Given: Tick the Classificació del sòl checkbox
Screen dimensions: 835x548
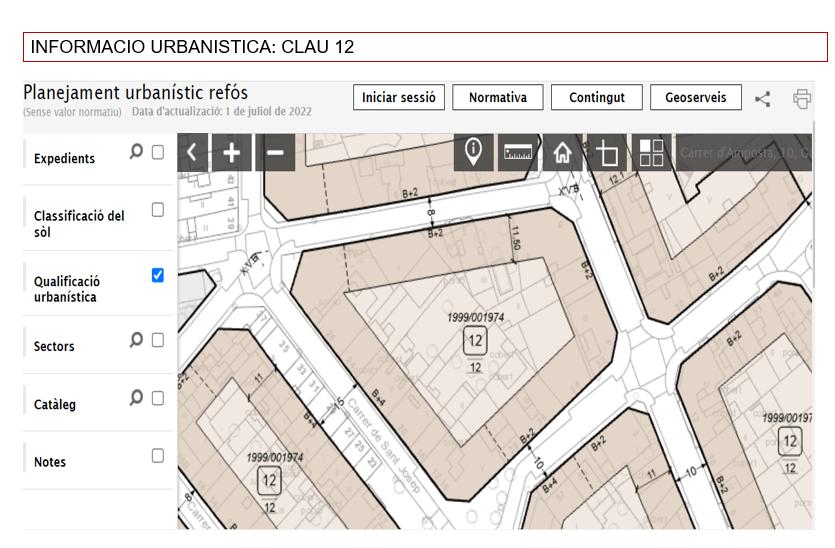Looking at the screenshot, I should click(x=157, y=210).
